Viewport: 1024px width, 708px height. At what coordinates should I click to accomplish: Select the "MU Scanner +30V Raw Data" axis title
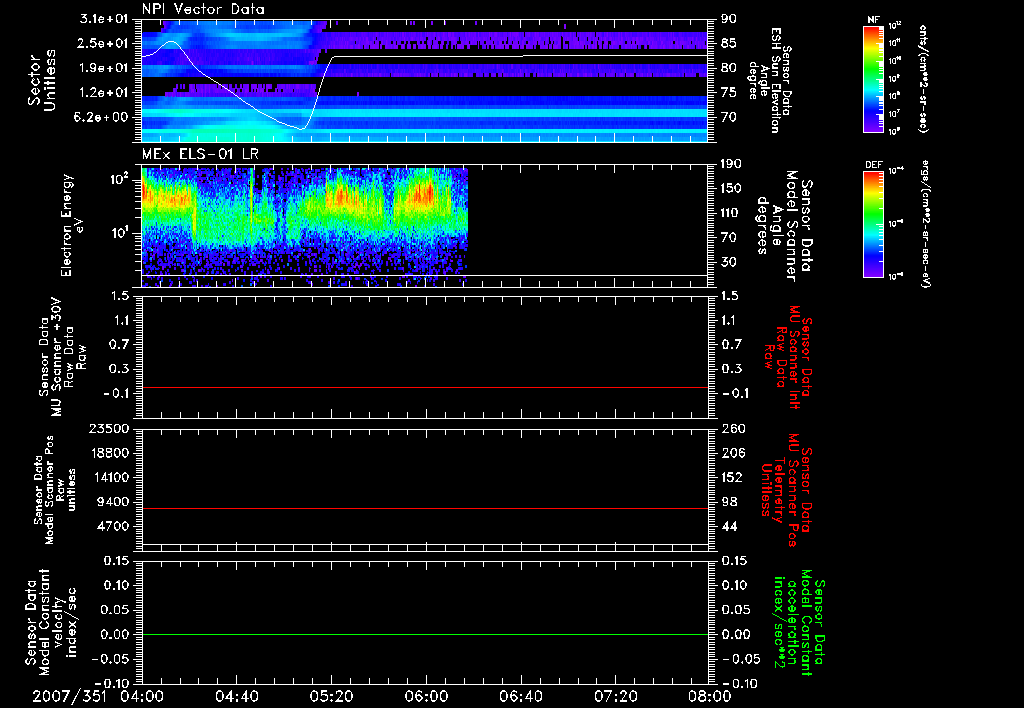pyautogui.click(x=63, y=357)
